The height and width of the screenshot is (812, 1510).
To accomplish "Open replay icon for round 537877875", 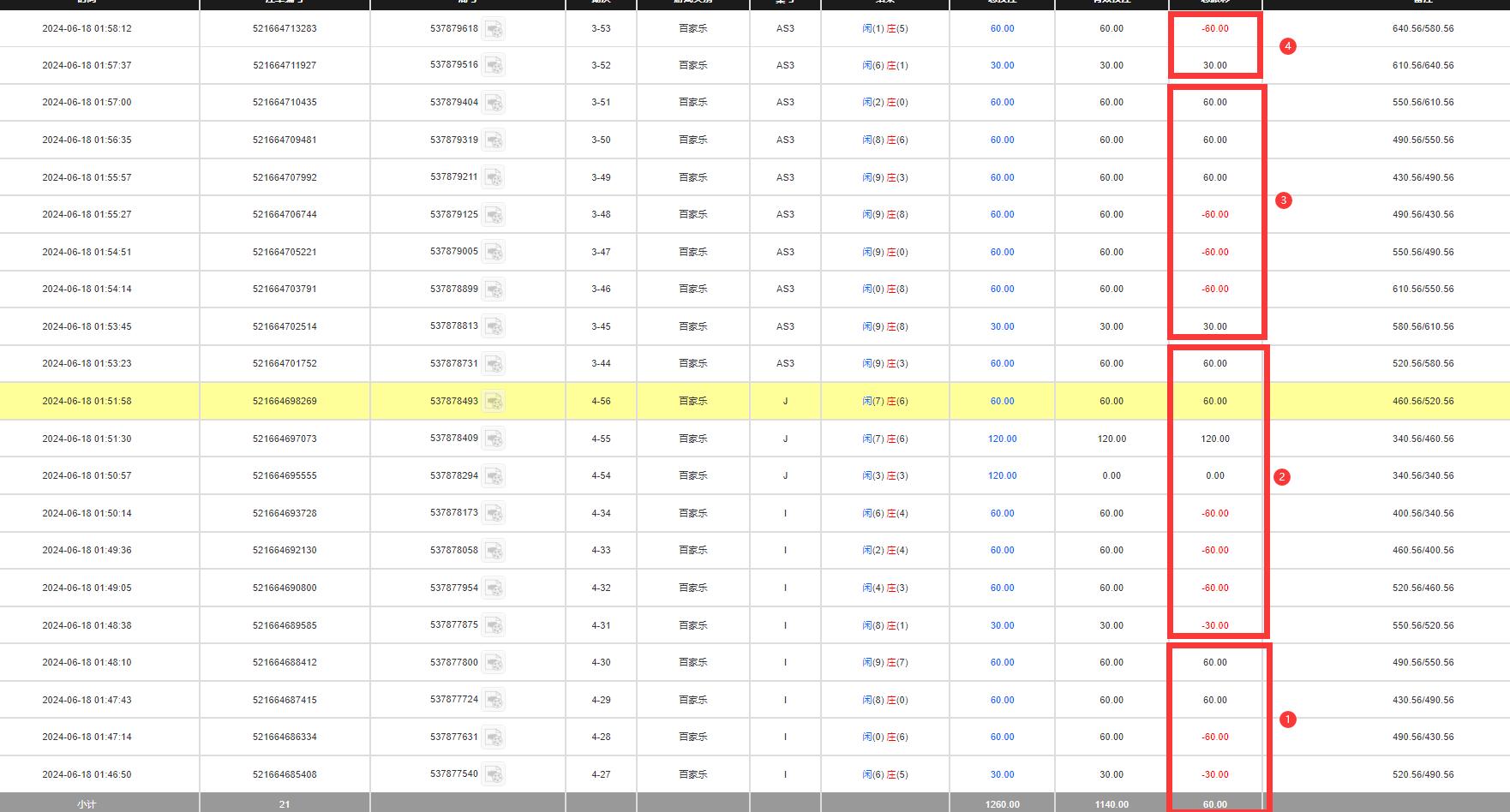I will pos(494,626).
